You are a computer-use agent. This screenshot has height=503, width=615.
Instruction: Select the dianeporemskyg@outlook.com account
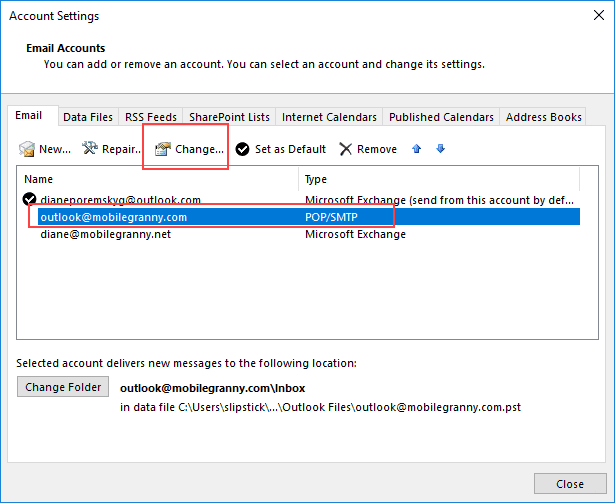coord(121,200)
